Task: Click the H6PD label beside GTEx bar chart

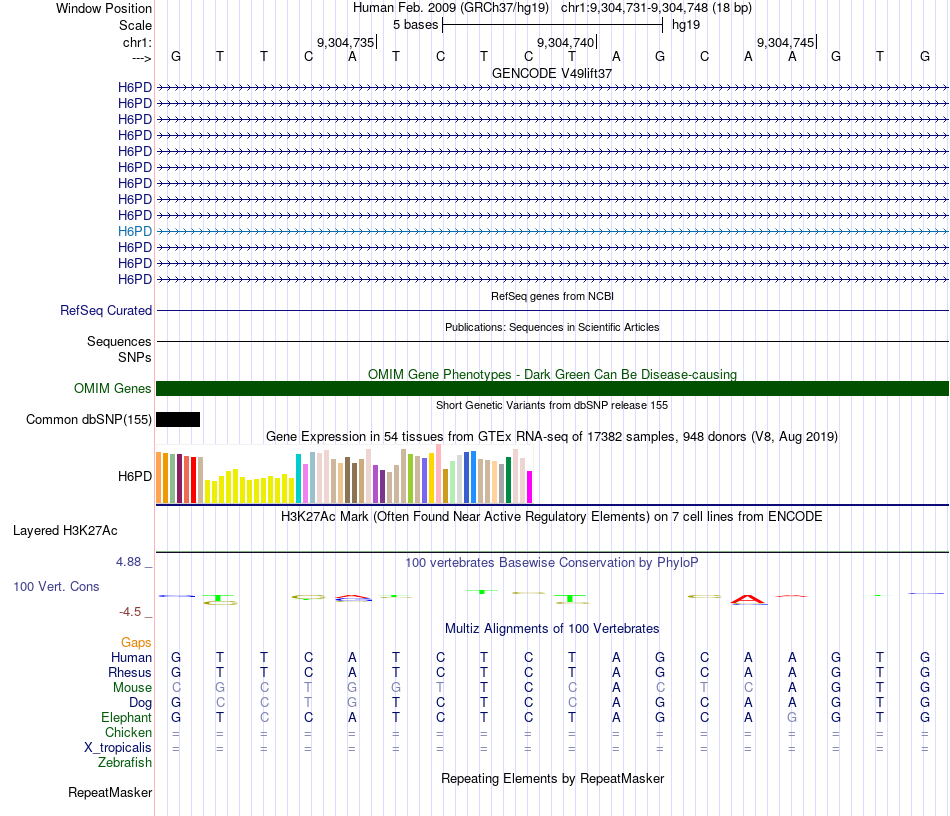Action: [135, 476]
